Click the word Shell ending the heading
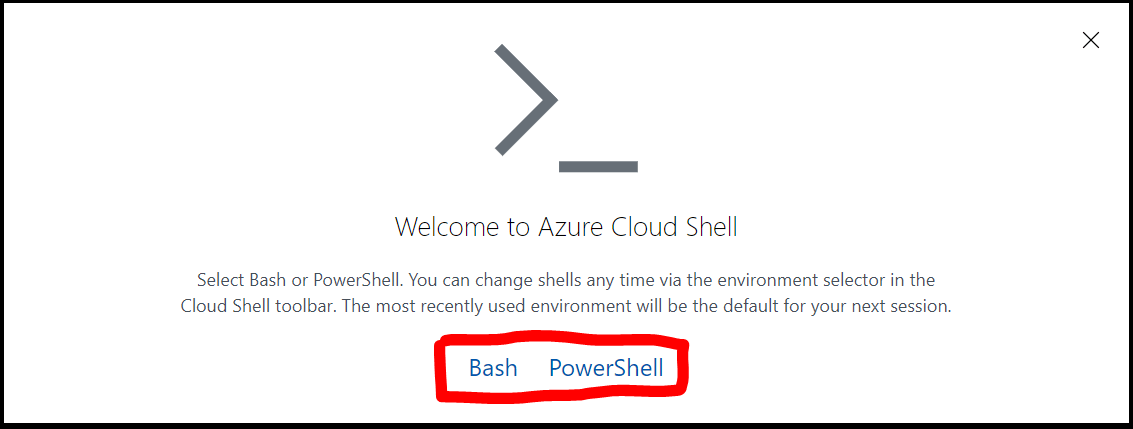Viewport: 1133px width, 429px height. pyautogui.click(x=708, y=227)
